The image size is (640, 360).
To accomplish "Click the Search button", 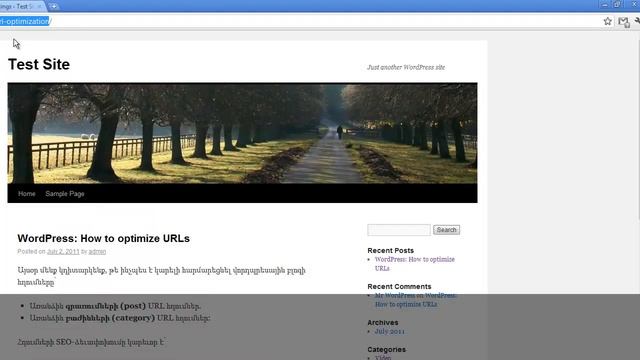I will click(x=446, y=230).
